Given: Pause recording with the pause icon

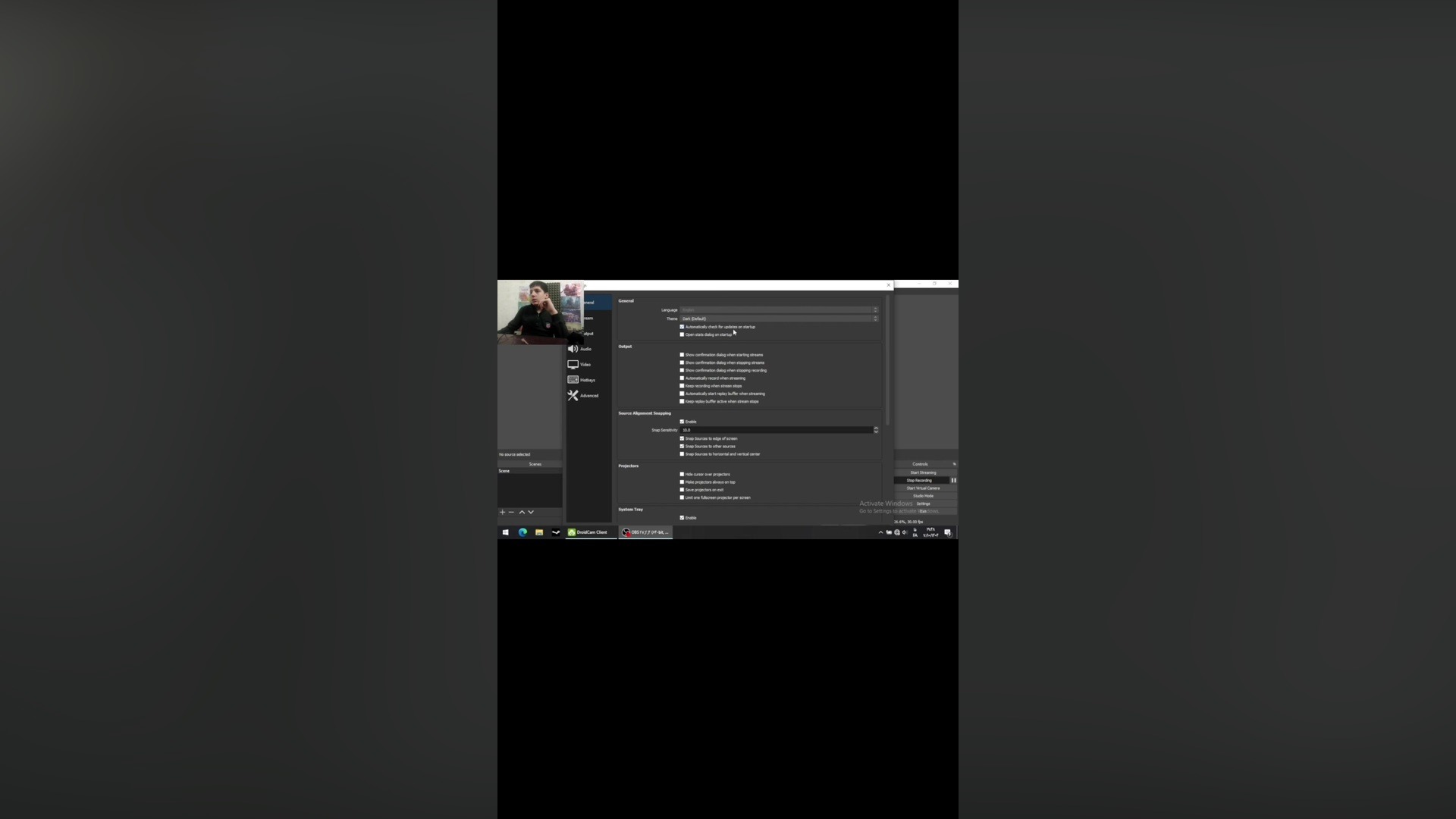Looking at the screenshot, I should (953, 481).
